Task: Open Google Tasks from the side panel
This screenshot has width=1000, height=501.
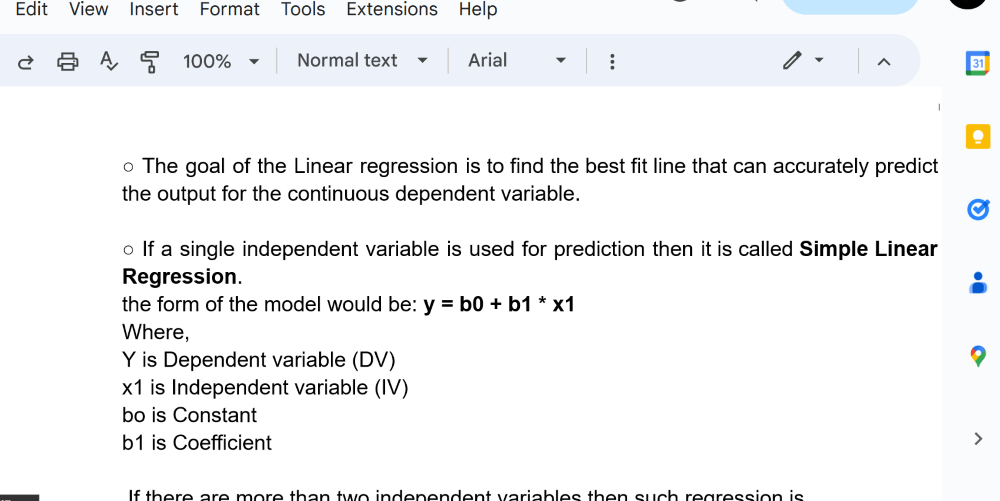Action: (978, 209)
